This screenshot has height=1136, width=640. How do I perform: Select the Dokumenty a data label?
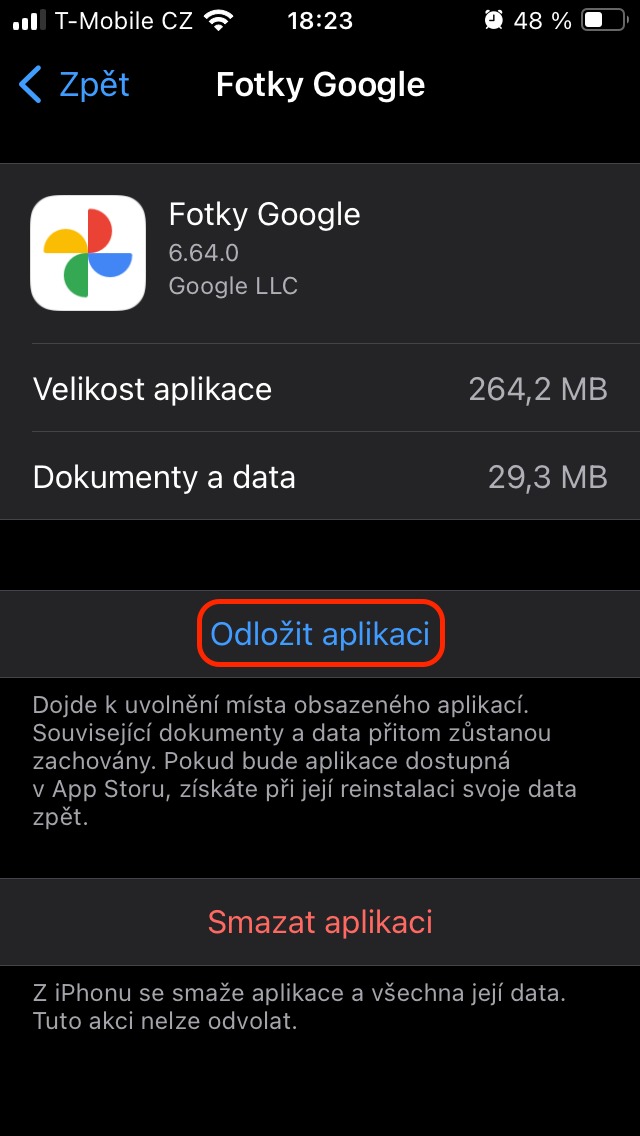coord(164,477)
